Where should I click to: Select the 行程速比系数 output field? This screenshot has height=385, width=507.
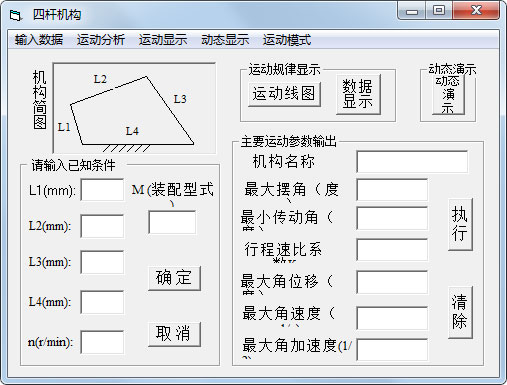coord(392,250)
